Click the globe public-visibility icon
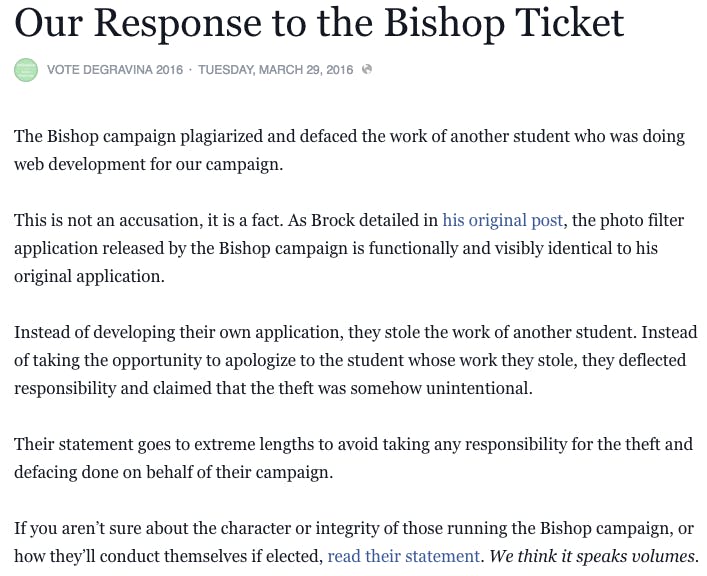This screenshot has height=576, width=707. pyautogui.click(x=367, y=69)
